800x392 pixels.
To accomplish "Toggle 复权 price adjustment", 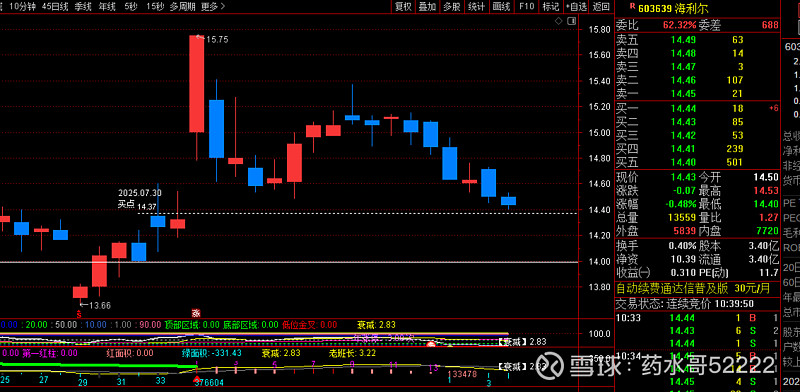I will click(403, 7).
